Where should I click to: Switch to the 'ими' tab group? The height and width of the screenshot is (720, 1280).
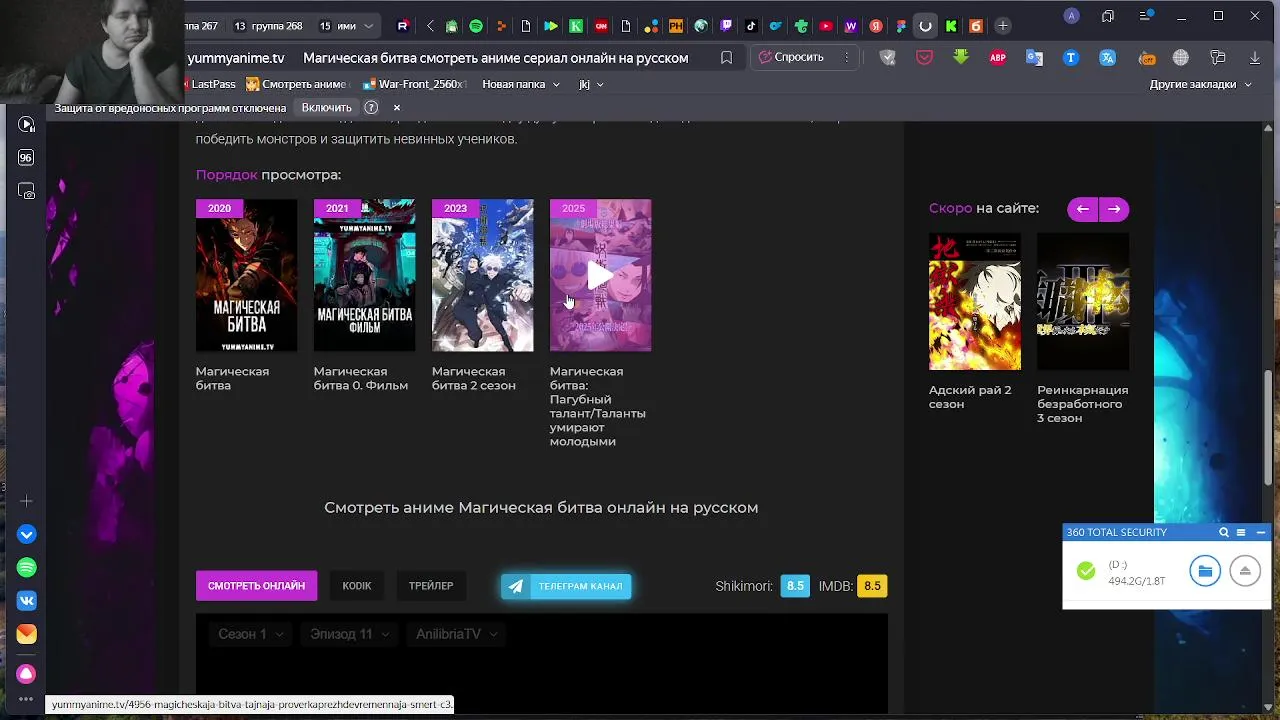click(337, 26)
